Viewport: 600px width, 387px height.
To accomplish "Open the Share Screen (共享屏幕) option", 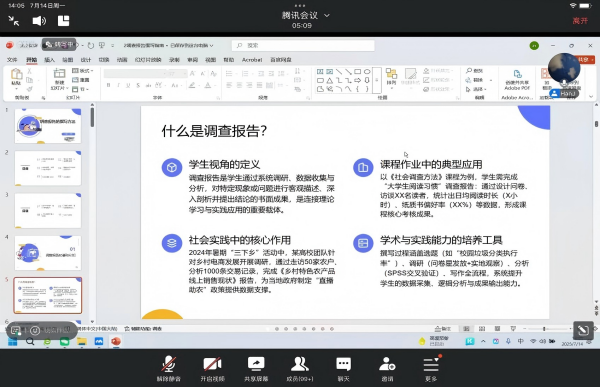I will 256,369.
